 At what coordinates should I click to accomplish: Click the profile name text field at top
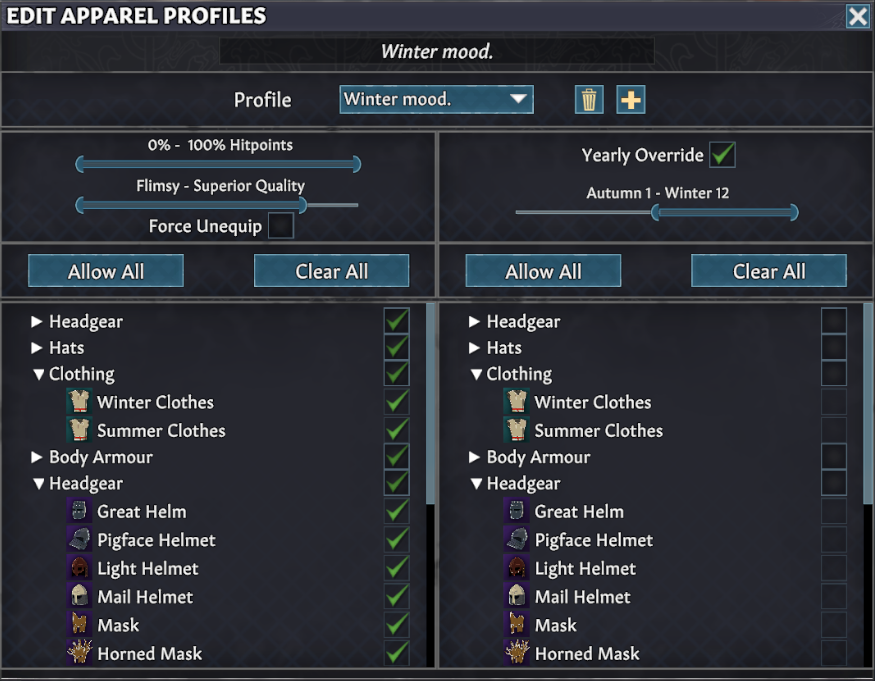pyautogui.click(x=437, y=52)
